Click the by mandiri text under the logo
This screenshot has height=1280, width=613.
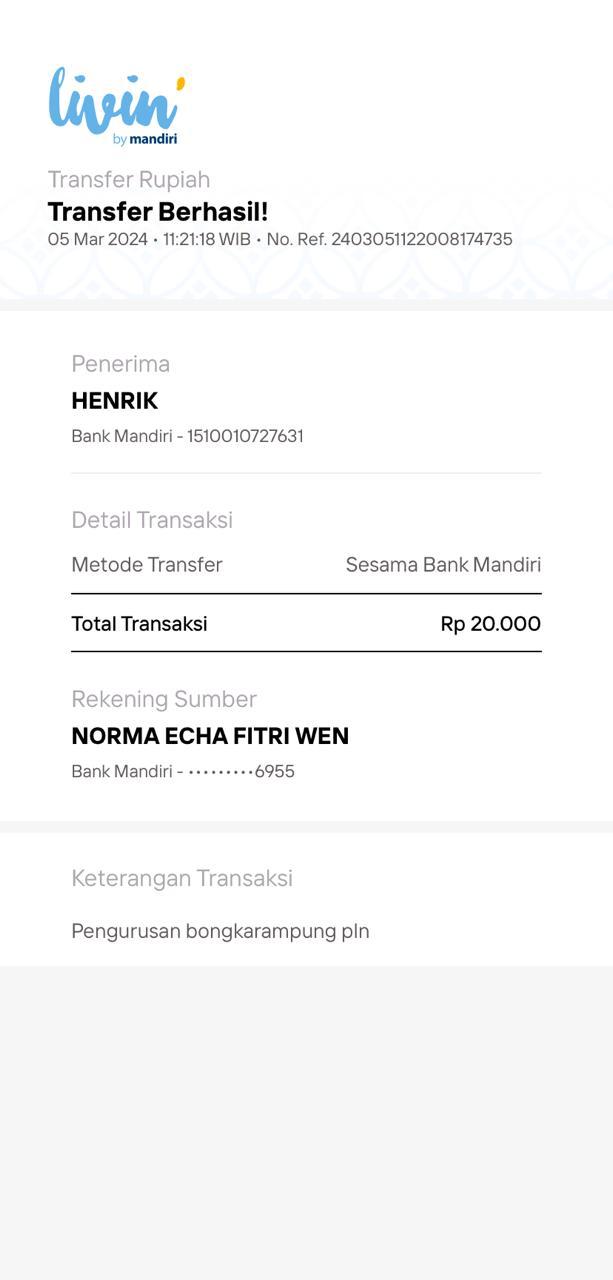[x=145, y=139]
